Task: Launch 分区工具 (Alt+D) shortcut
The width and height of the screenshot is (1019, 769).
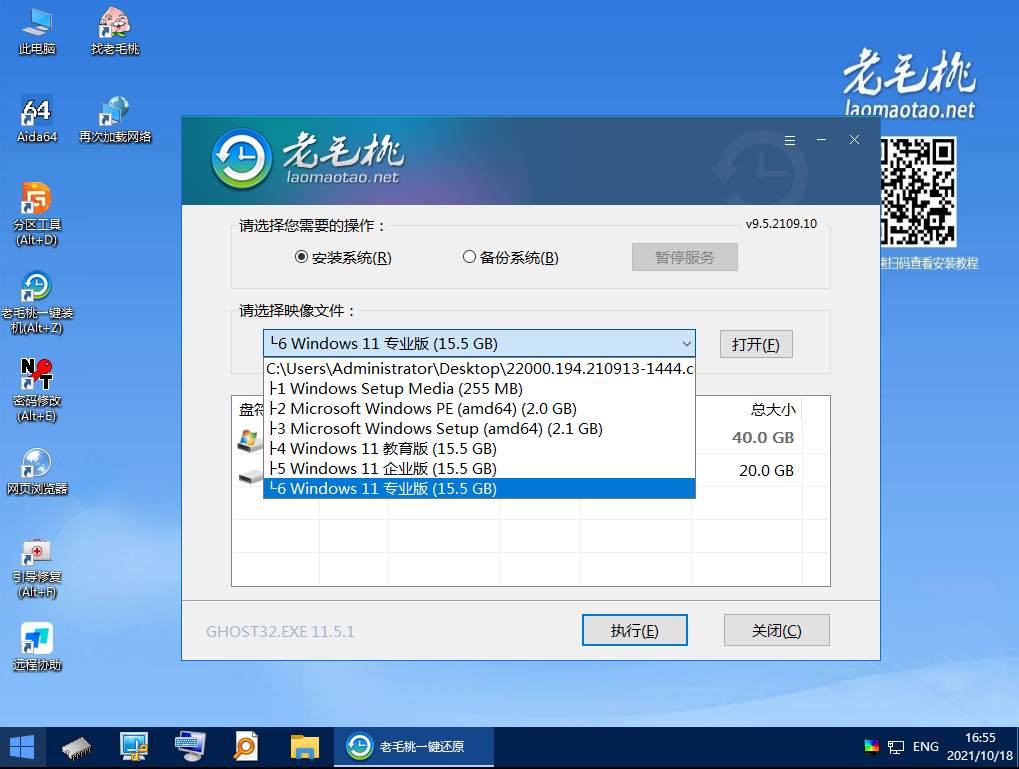Action: tap(37, 215)
